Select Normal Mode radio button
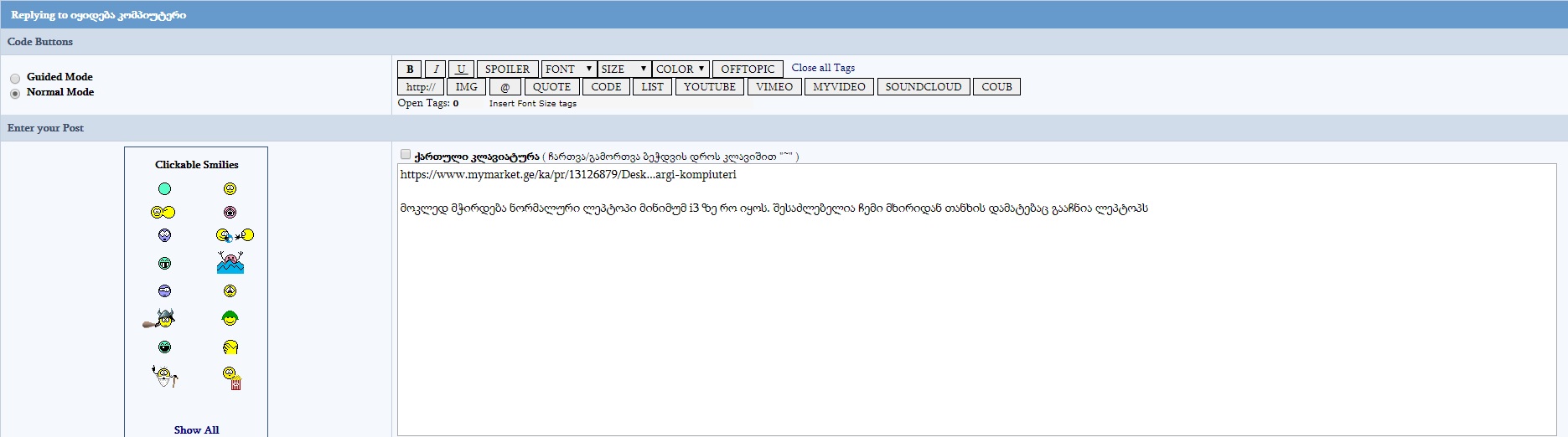The image size is (1568, 437). pyautogui.click(x=15, y=94)
